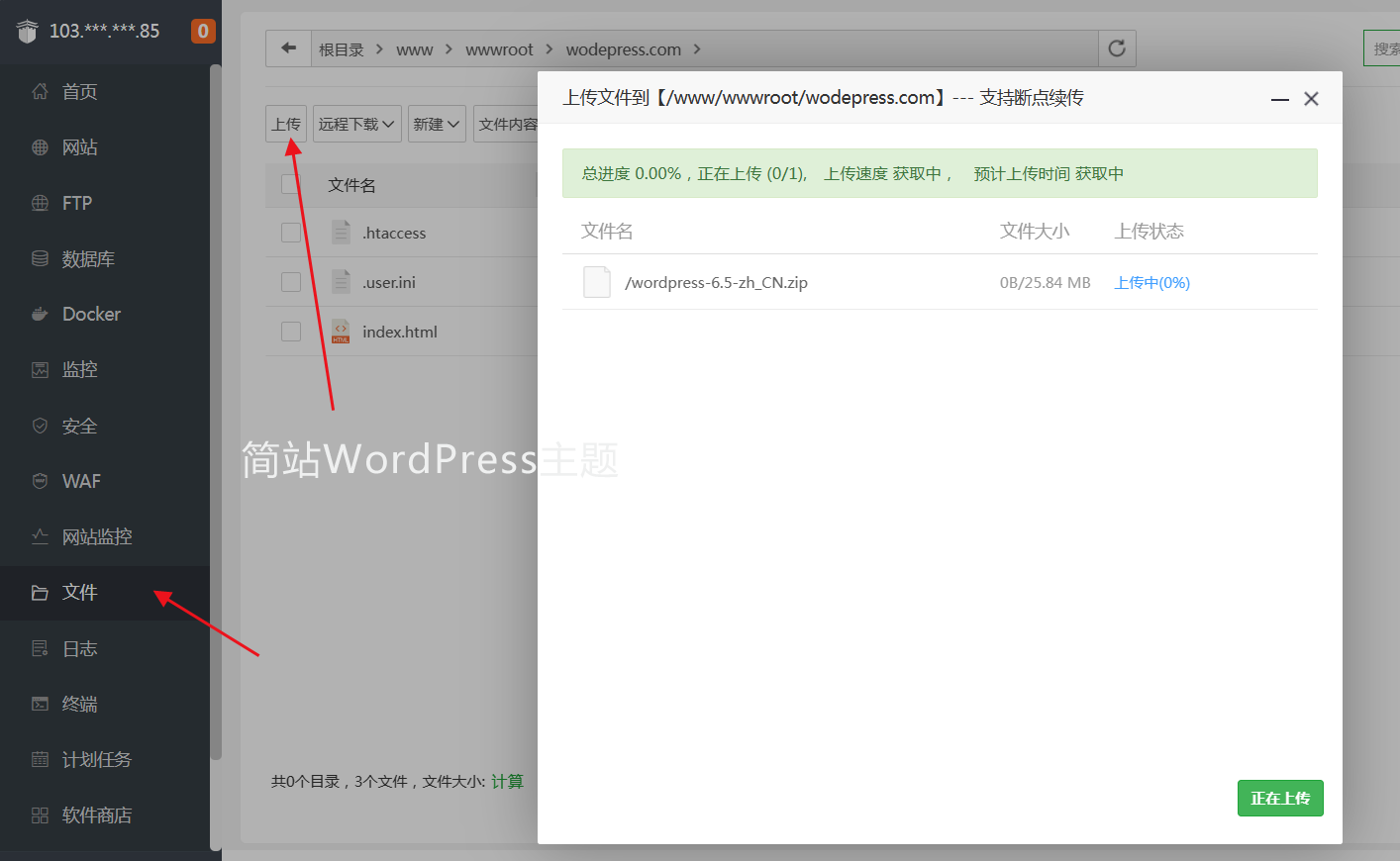Expand the 远程下载 dropdown
Viewport: 1400px width, 861px height.
[x=357, y=124]
